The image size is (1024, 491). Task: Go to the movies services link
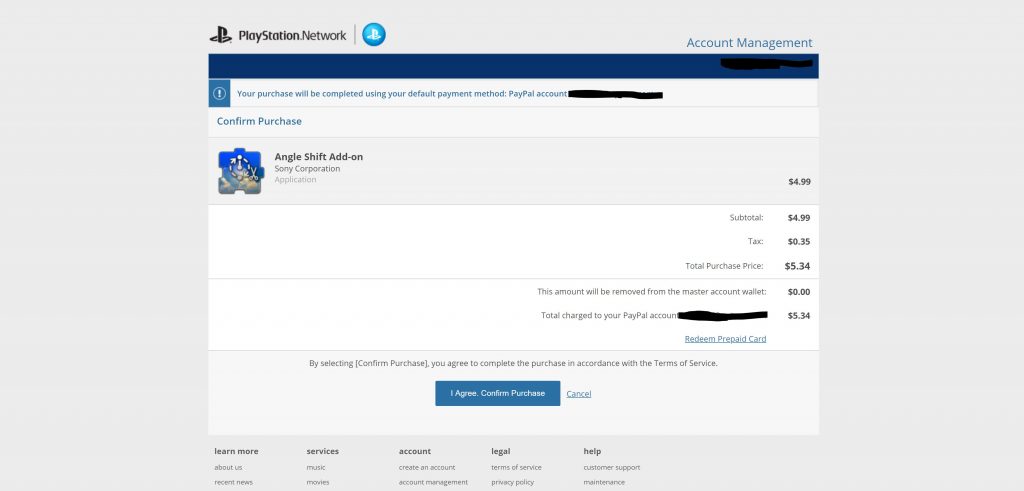317,483
